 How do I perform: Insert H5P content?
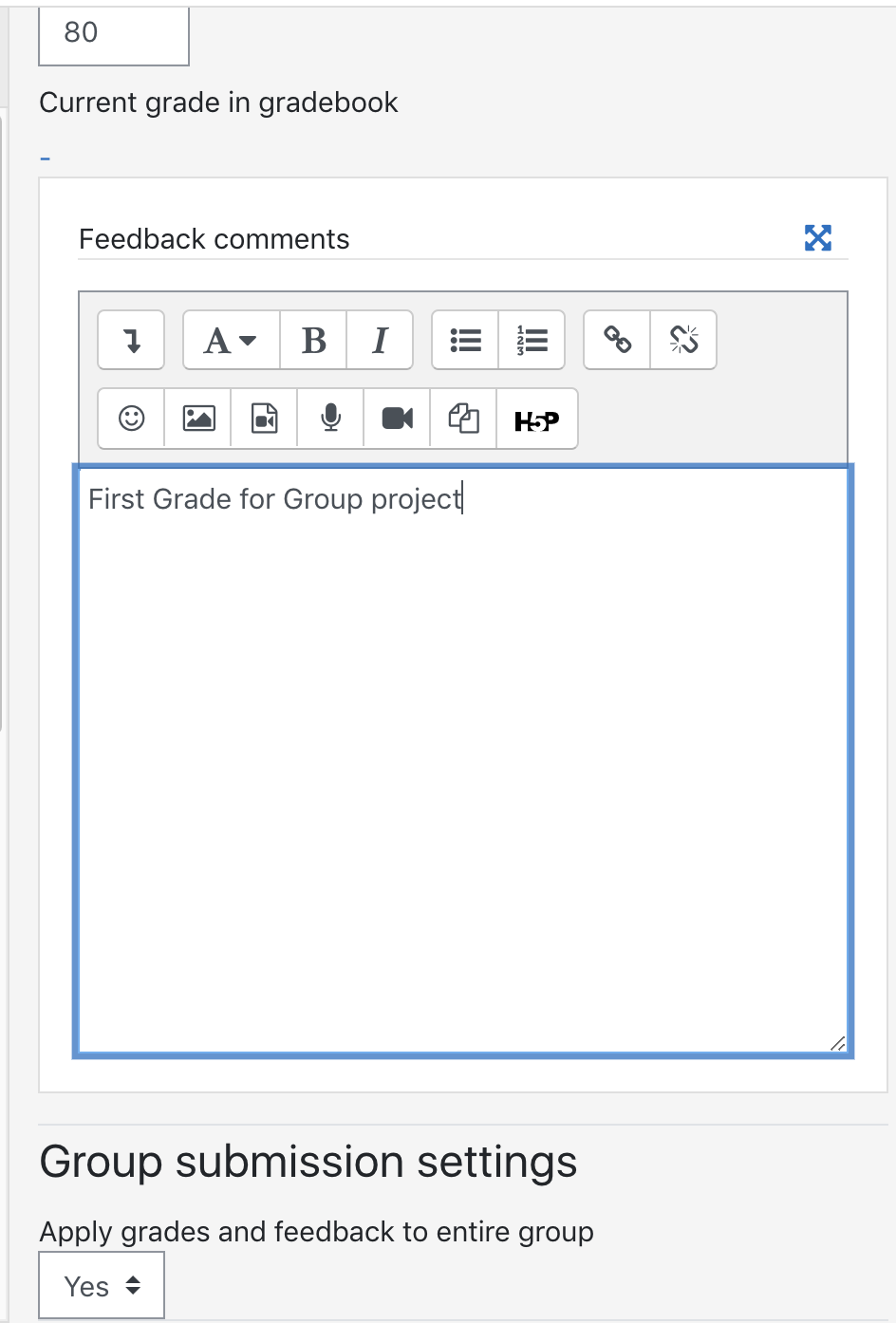pyautogui.click(x=537, y=418)
